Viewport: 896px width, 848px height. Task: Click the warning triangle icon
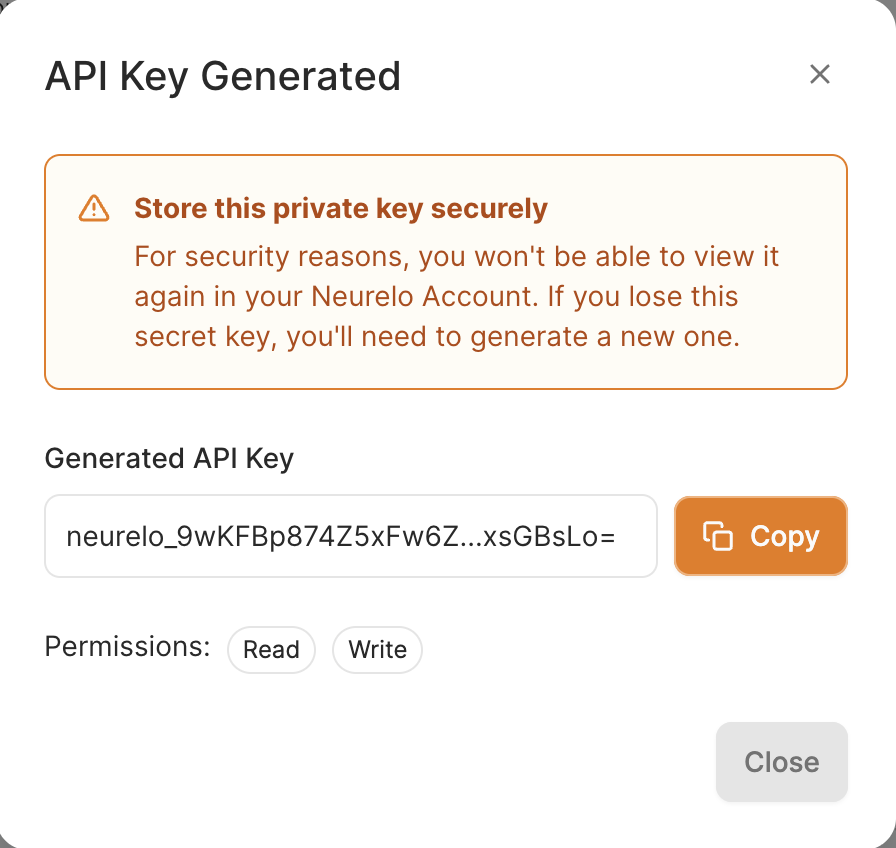coord(93,208)
